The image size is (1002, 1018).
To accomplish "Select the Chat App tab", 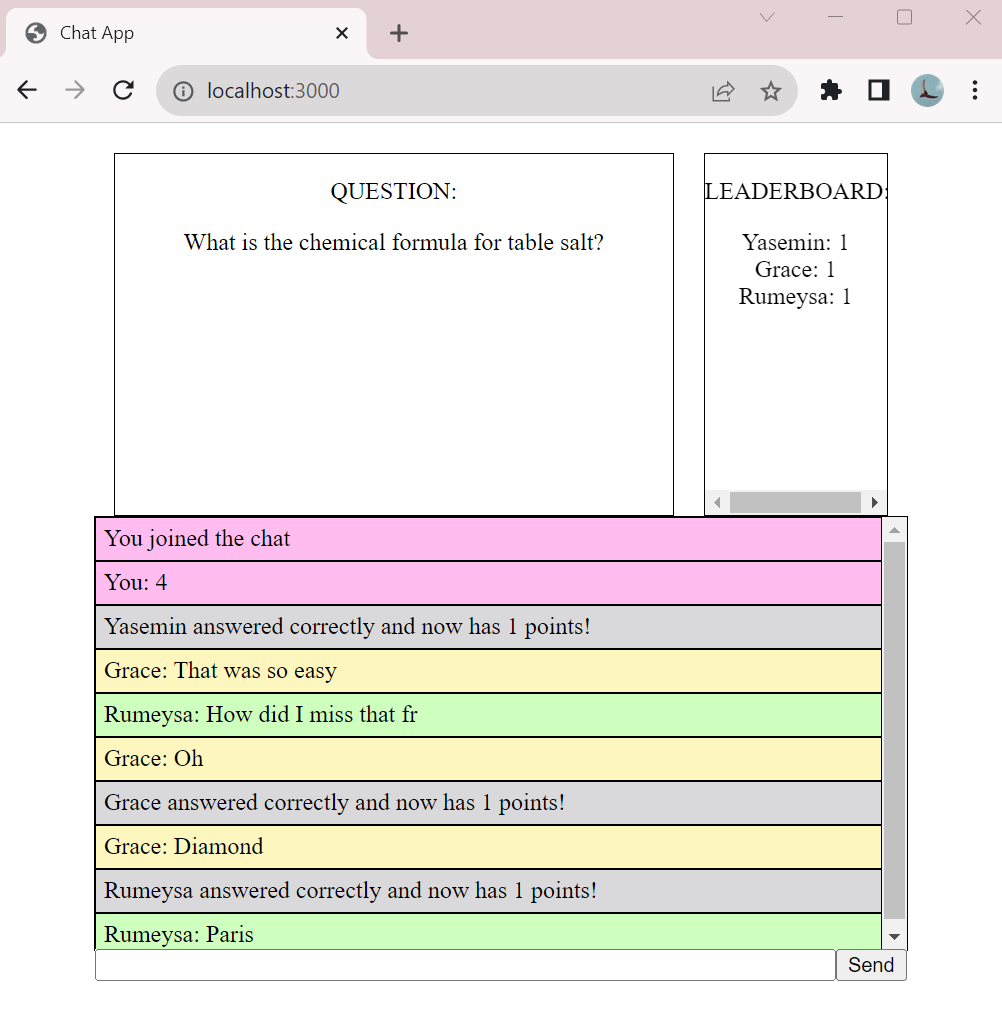I will click(x=186, y=33).
